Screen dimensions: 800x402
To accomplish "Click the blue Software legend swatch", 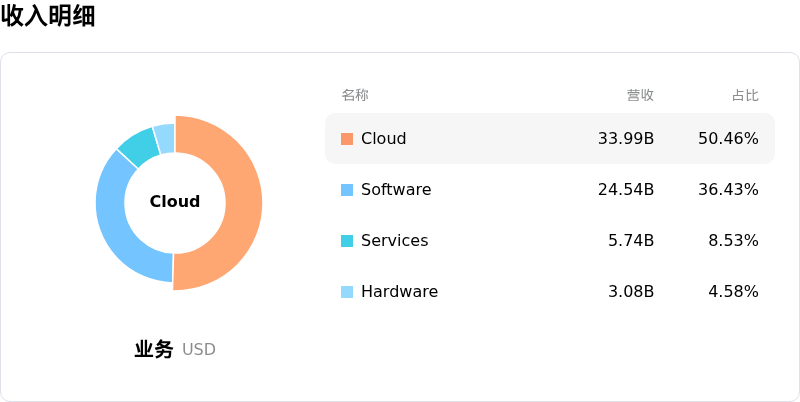I will [x=347, y=190].
